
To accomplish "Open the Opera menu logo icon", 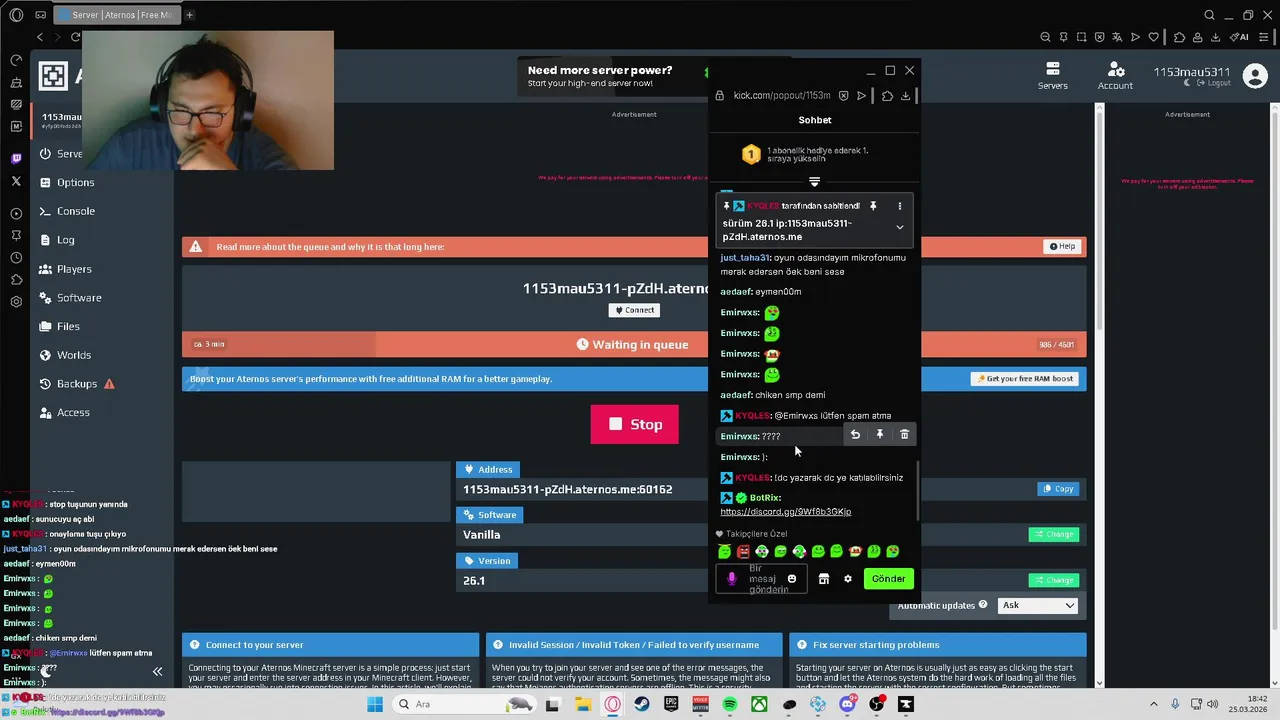I will pyautogui.click(x=15, y=15).
